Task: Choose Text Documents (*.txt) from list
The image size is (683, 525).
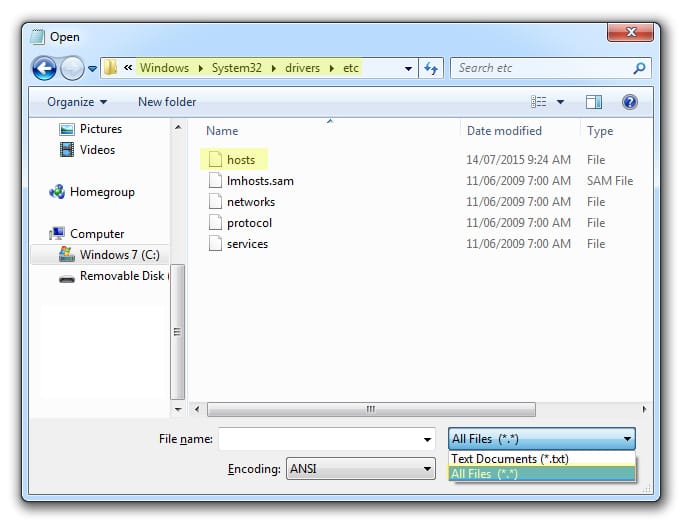Action: click(x=541, y=459)
